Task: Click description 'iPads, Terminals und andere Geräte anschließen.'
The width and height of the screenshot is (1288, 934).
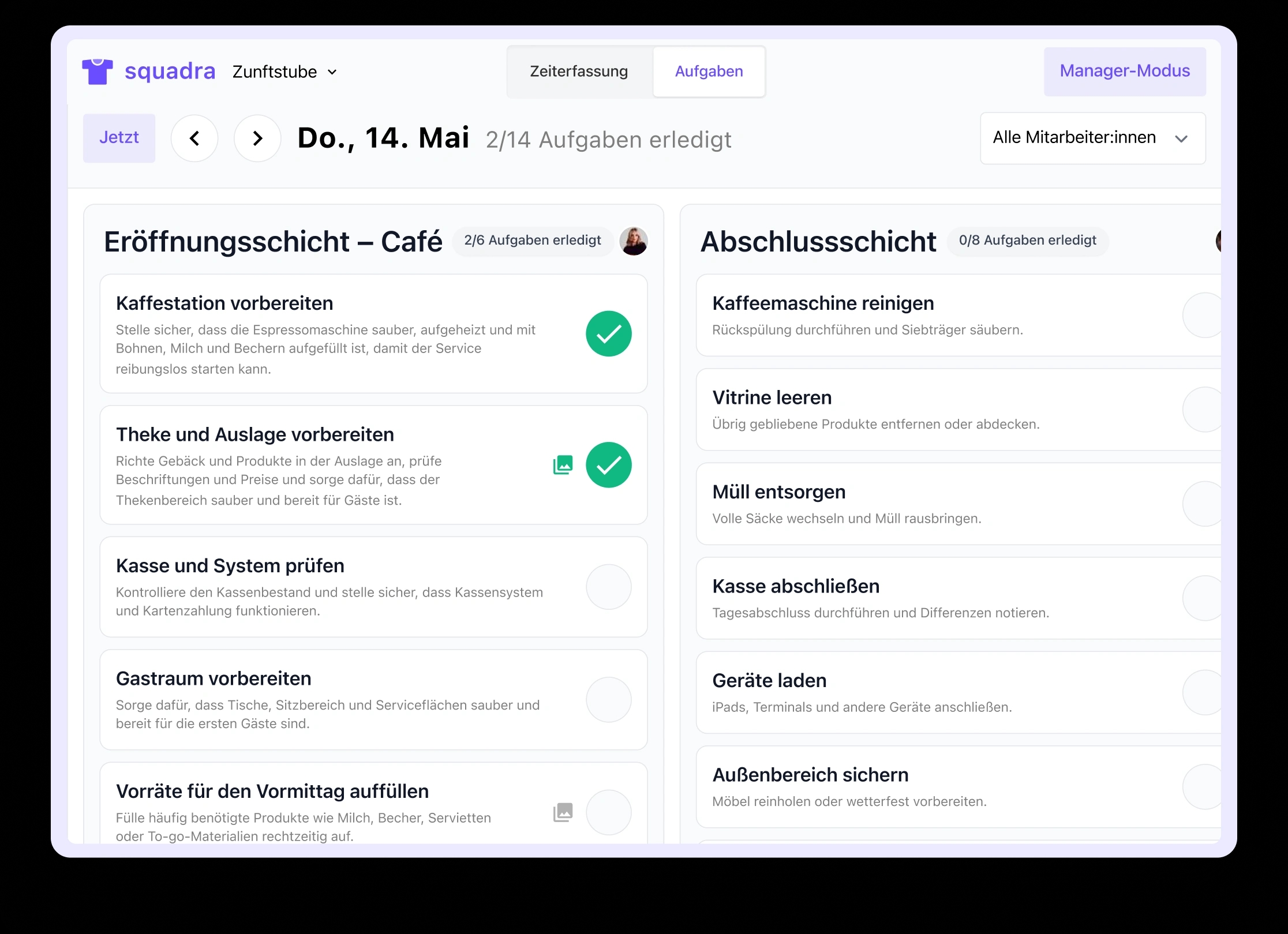Action: [x=862, y=707]
